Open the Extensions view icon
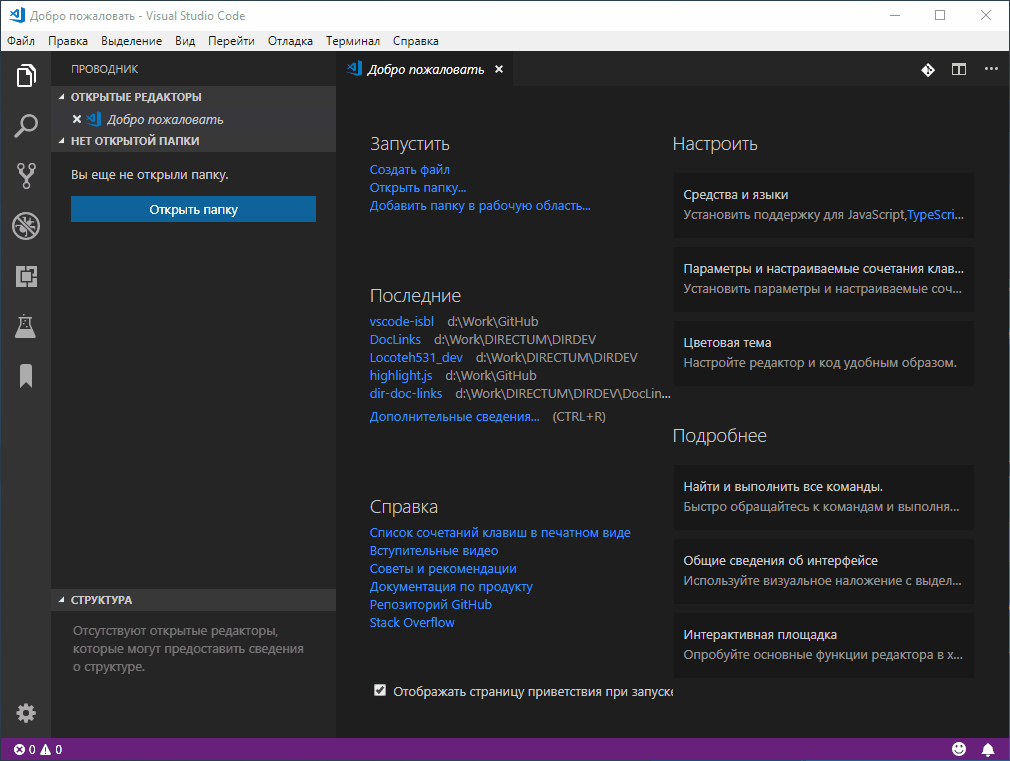1010x761 pixels. [26, 276]
